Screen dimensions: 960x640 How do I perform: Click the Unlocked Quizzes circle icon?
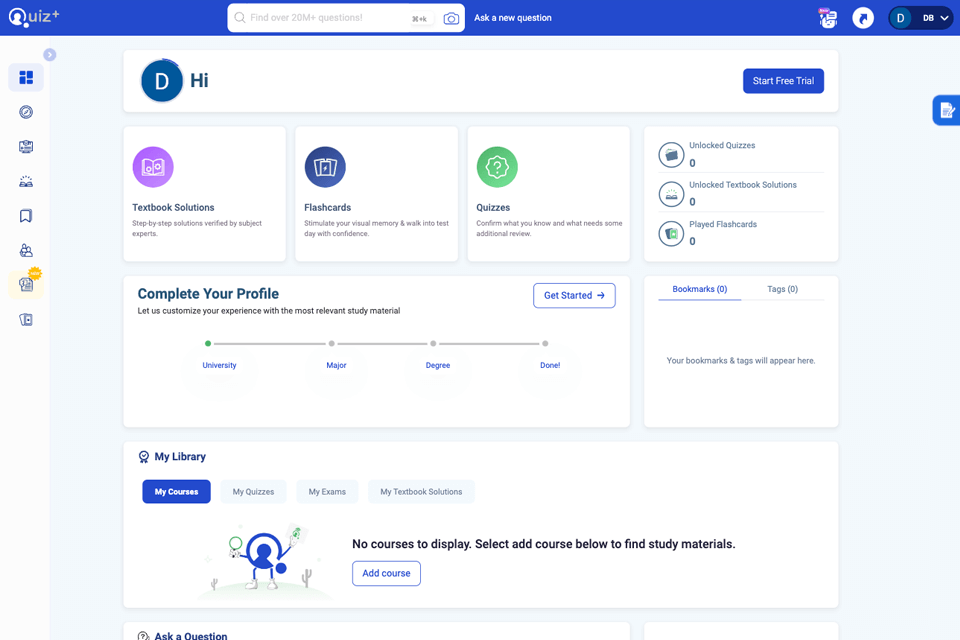tap(671, 155)
